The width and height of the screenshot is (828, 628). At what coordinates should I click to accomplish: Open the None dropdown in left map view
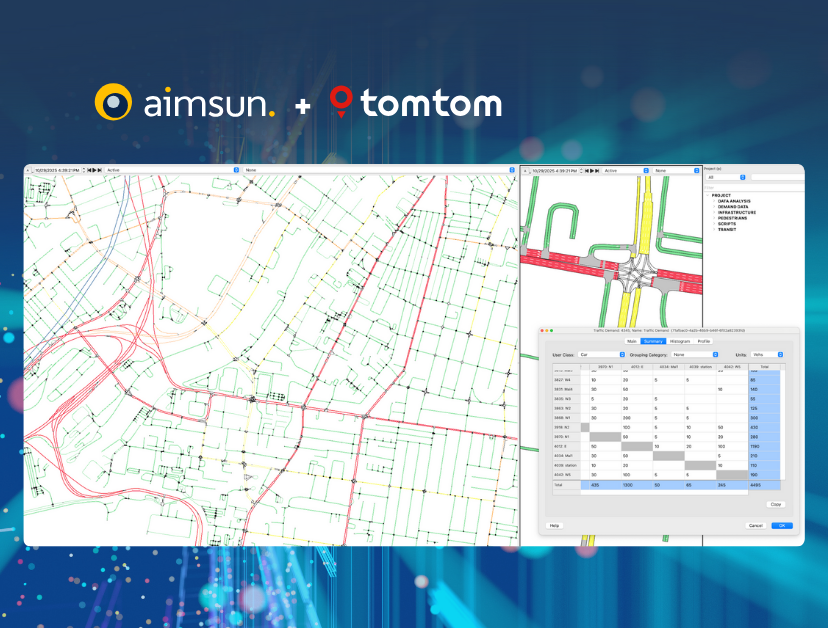(379, 170)
